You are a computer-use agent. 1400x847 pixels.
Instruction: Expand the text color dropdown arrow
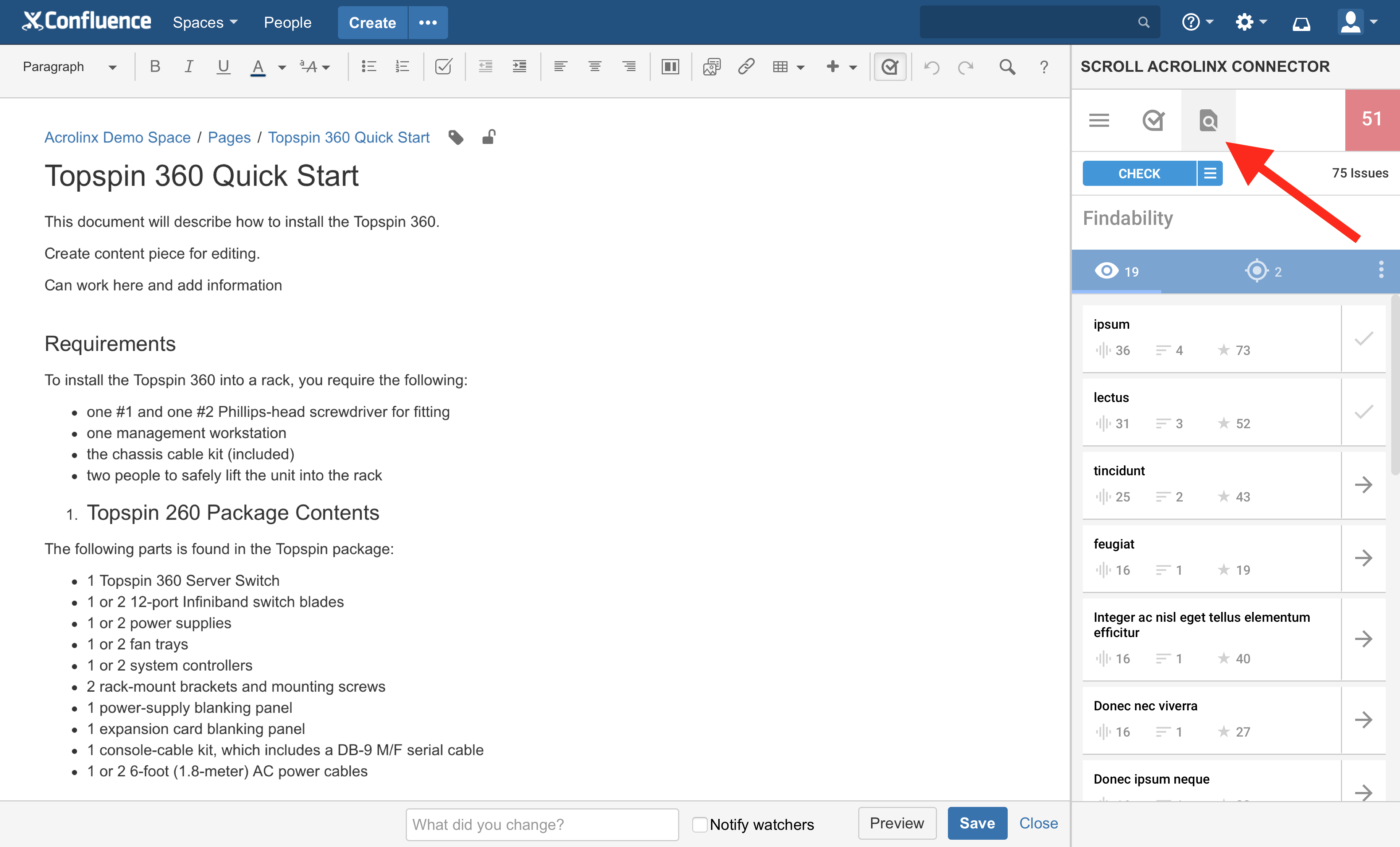pyautogui.click(x=282, y=67)
